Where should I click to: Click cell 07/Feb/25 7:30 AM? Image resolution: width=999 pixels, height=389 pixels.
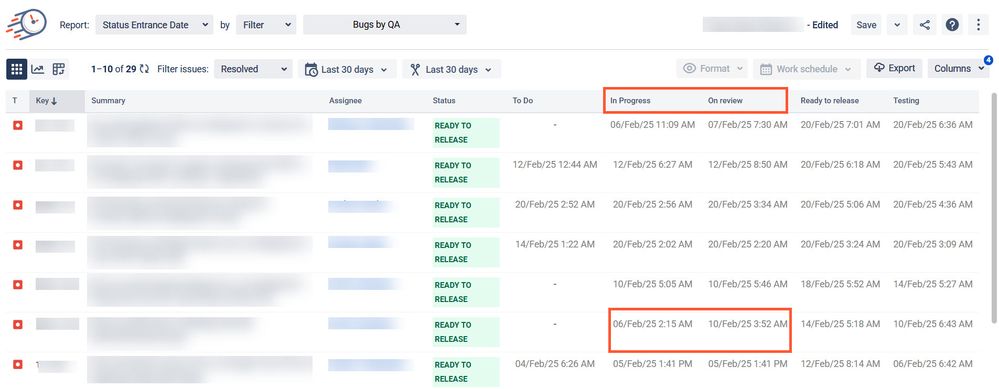coord(747,125)
